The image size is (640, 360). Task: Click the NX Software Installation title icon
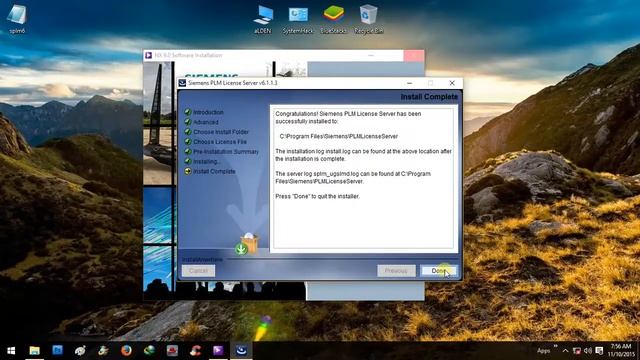point(149,55)
